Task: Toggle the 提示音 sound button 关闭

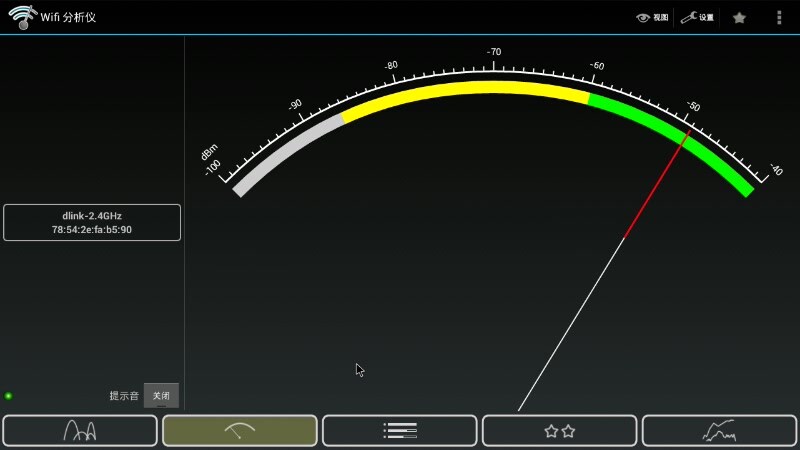Action: click(161, 395)
